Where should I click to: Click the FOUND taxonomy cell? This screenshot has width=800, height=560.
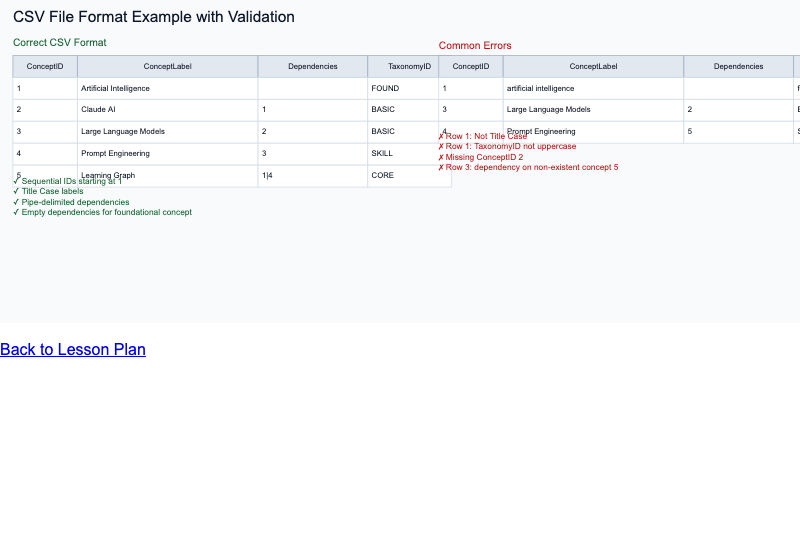point(385,89)
